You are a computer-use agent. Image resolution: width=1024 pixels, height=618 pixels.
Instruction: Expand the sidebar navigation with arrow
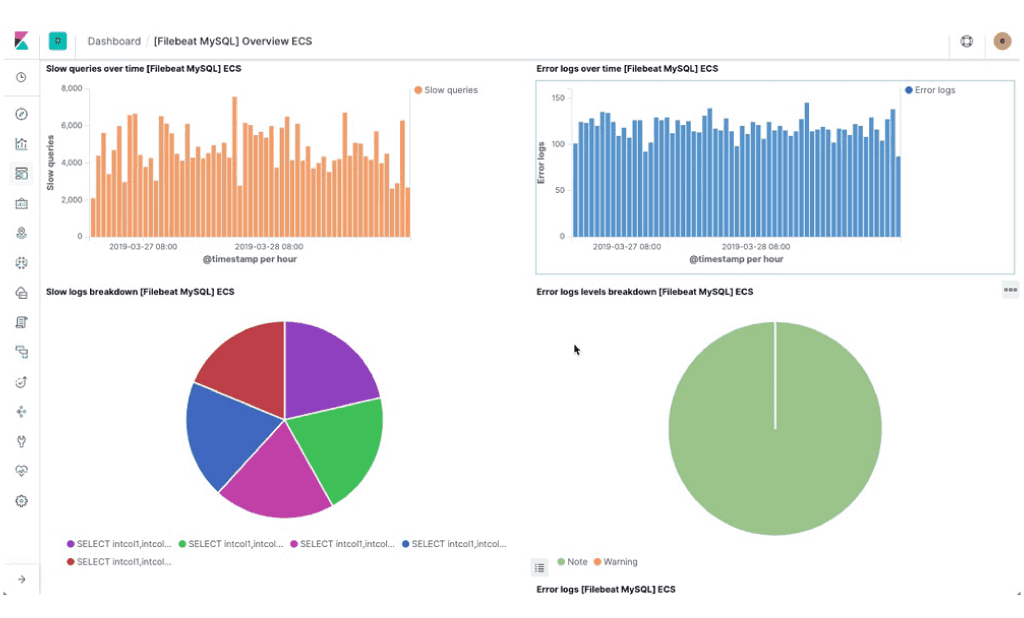click(21, 579)
